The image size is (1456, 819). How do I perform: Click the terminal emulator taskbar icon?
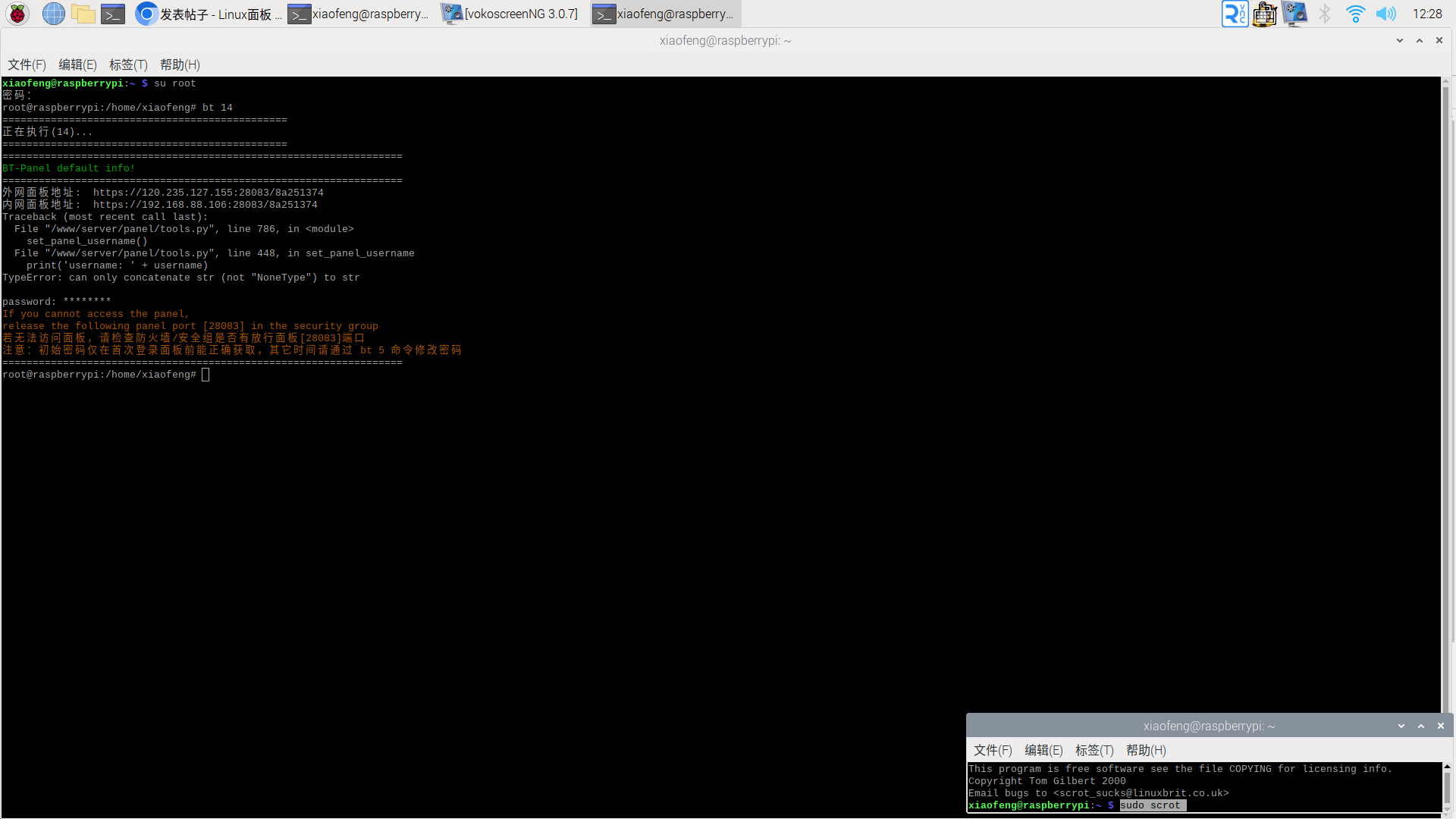click(113, 13)
